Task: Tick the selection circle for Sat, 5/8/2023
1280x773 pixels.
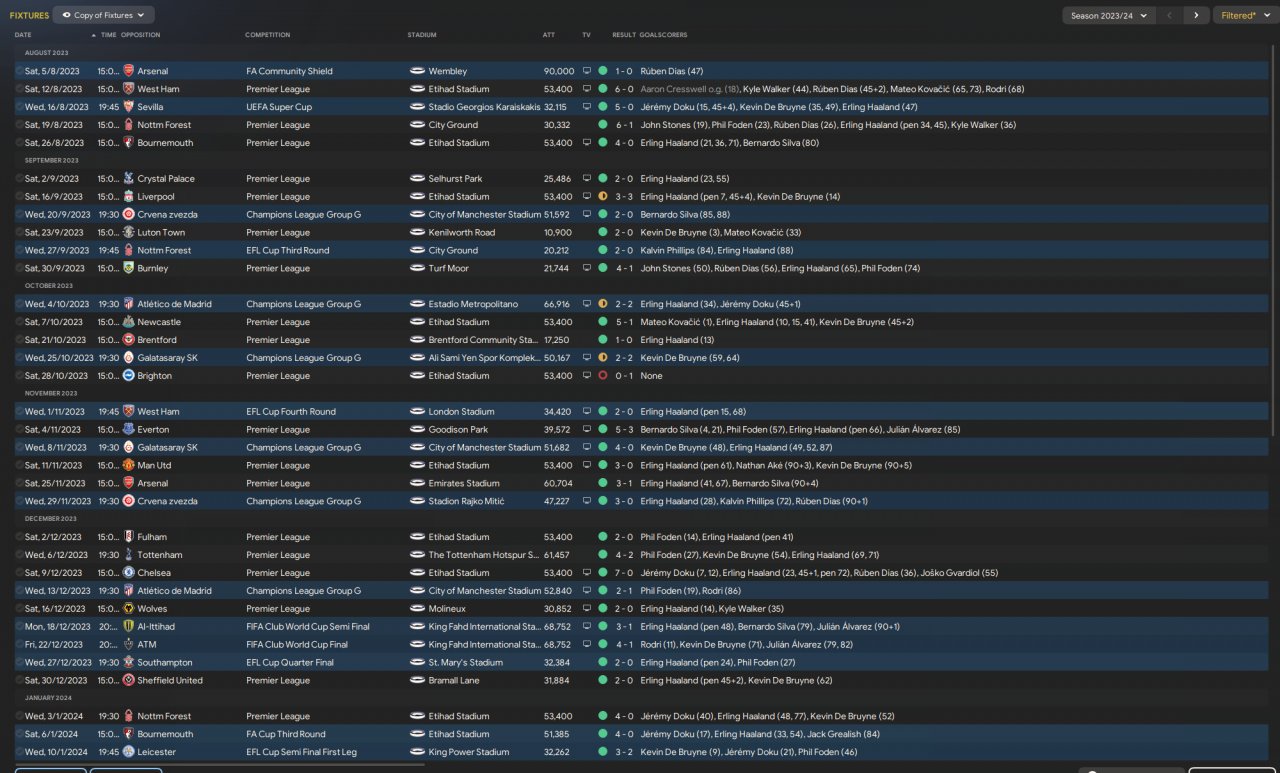Action: tap(19, 71)
